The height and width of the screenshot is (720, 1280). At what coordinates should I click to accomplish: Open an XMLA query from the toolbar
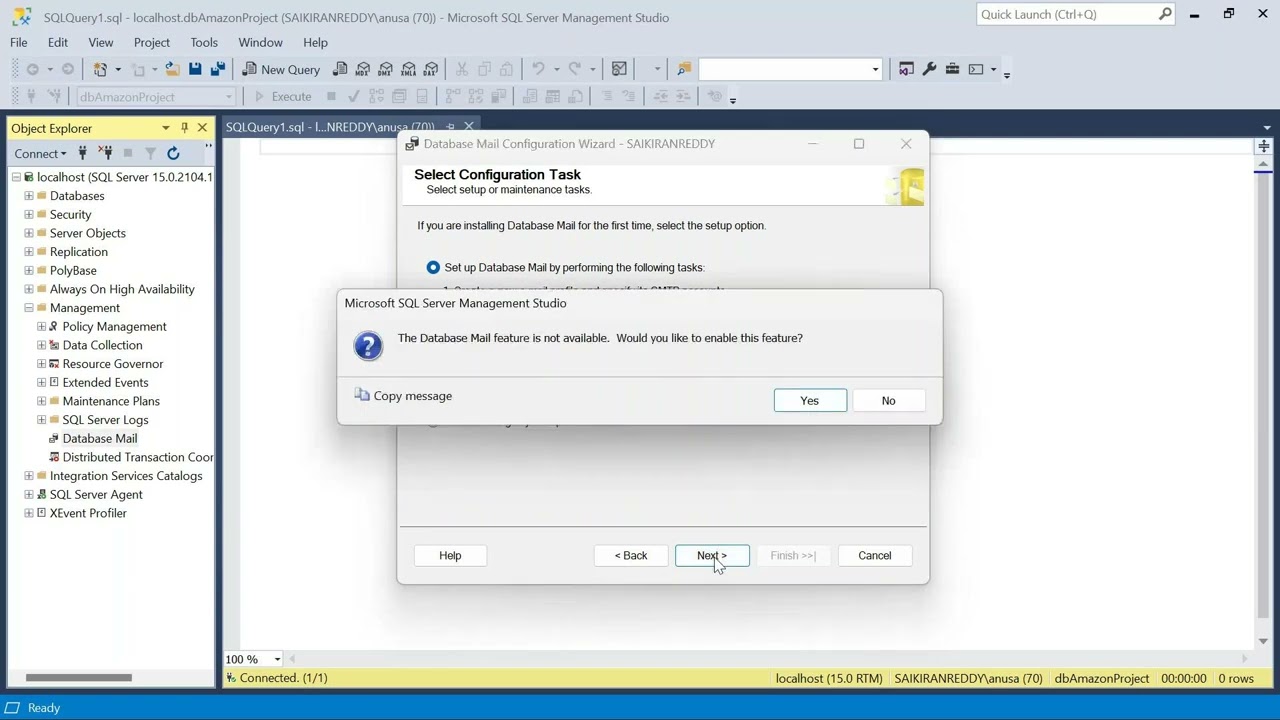point(408,69)
